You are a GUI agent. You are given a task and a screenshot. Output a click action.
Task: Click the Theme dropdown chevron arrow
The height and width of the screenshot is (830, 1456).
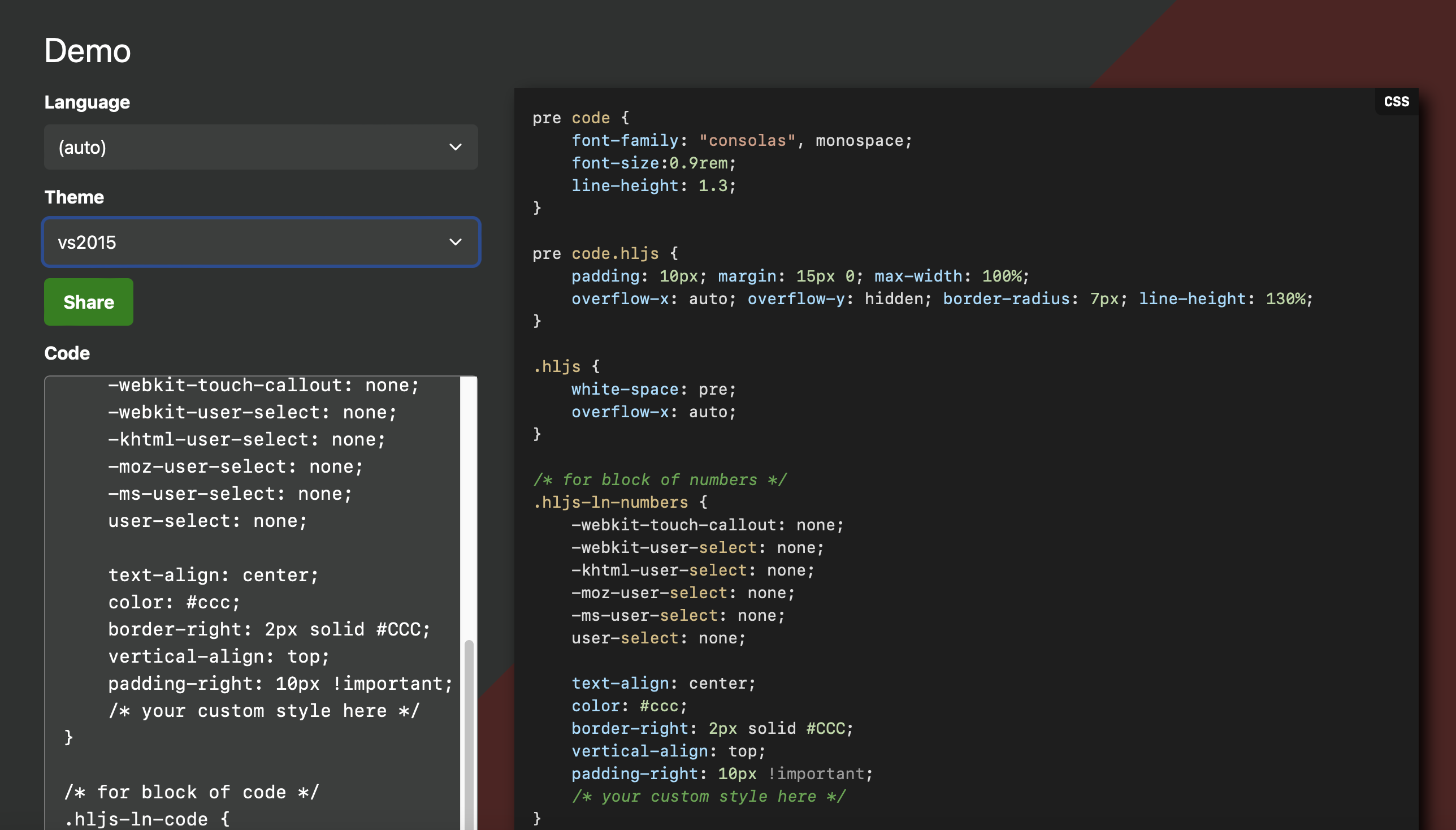click(455, 243)
